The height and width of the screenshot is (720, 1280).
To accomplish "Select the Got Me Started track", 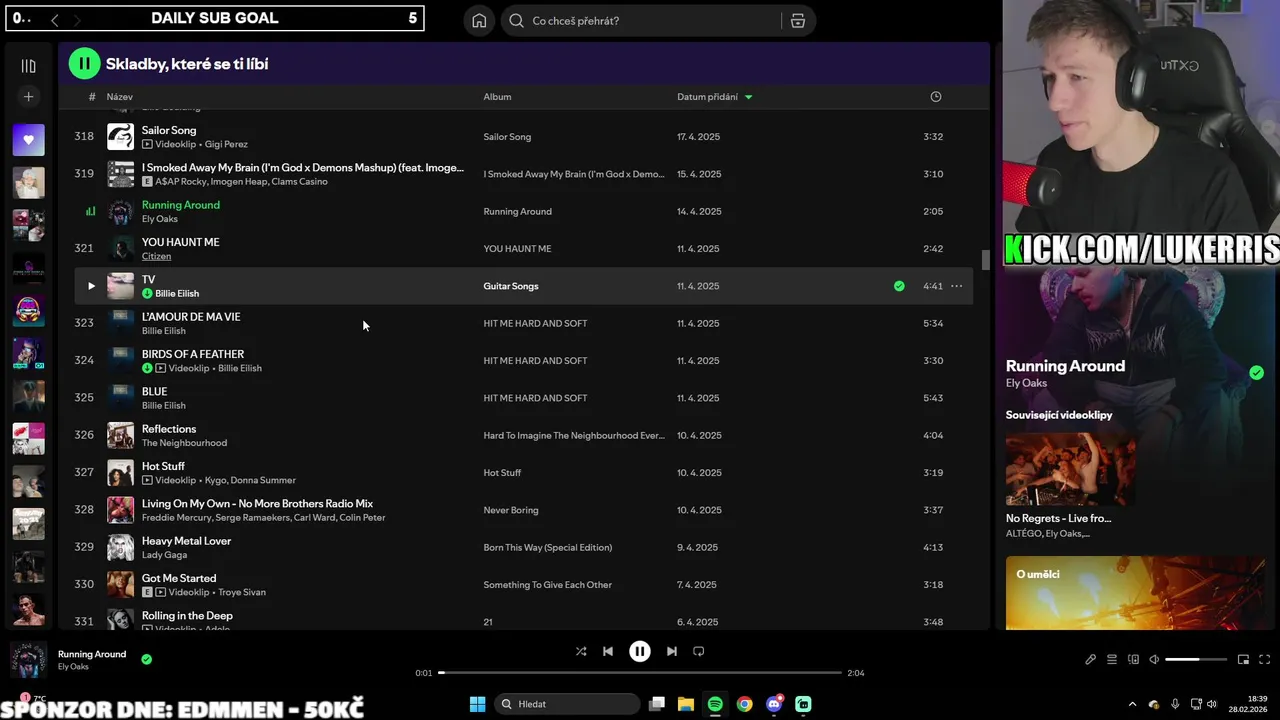I will tap(179, 578).
